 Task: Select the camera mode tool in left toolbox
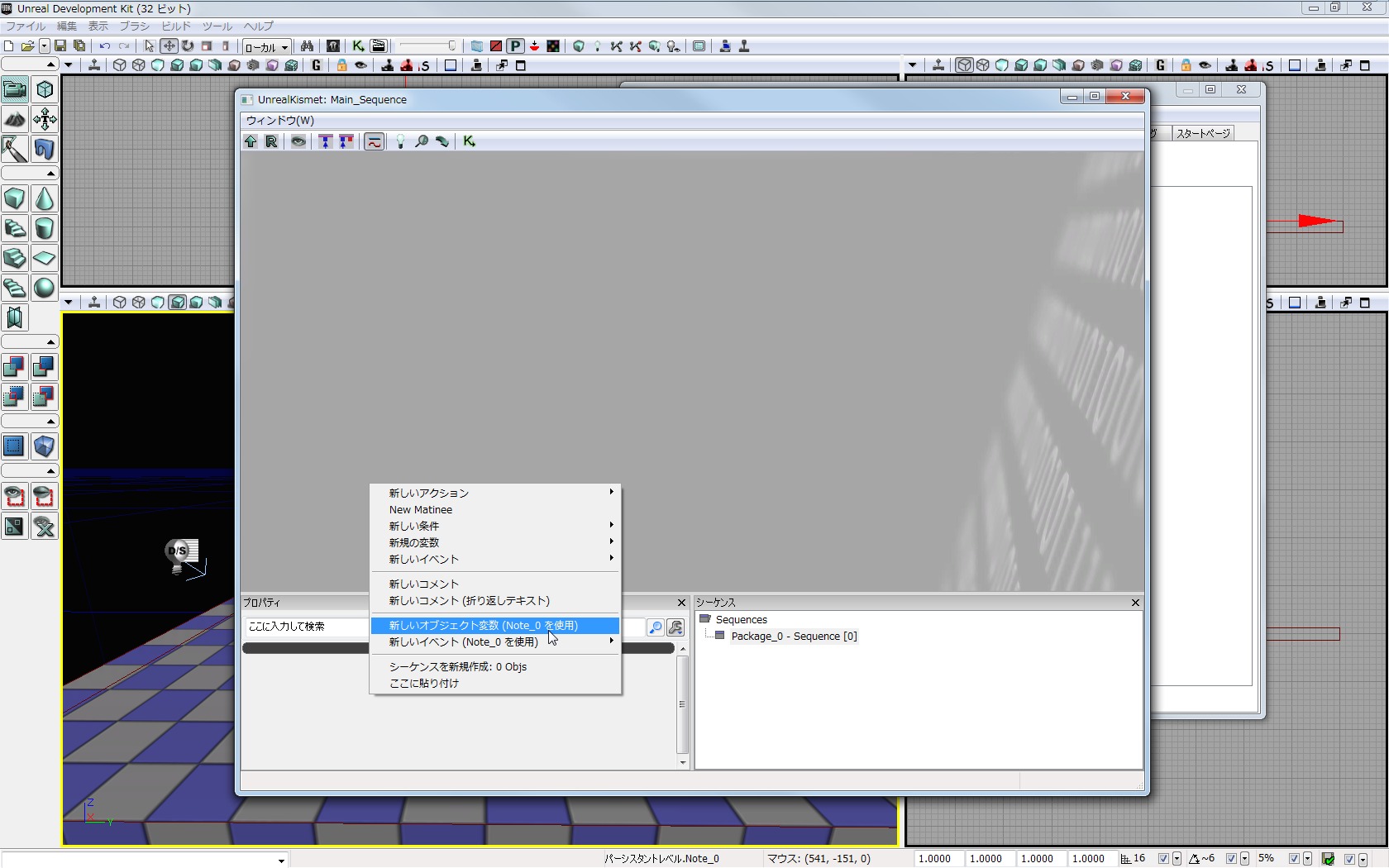coord(15,89)
